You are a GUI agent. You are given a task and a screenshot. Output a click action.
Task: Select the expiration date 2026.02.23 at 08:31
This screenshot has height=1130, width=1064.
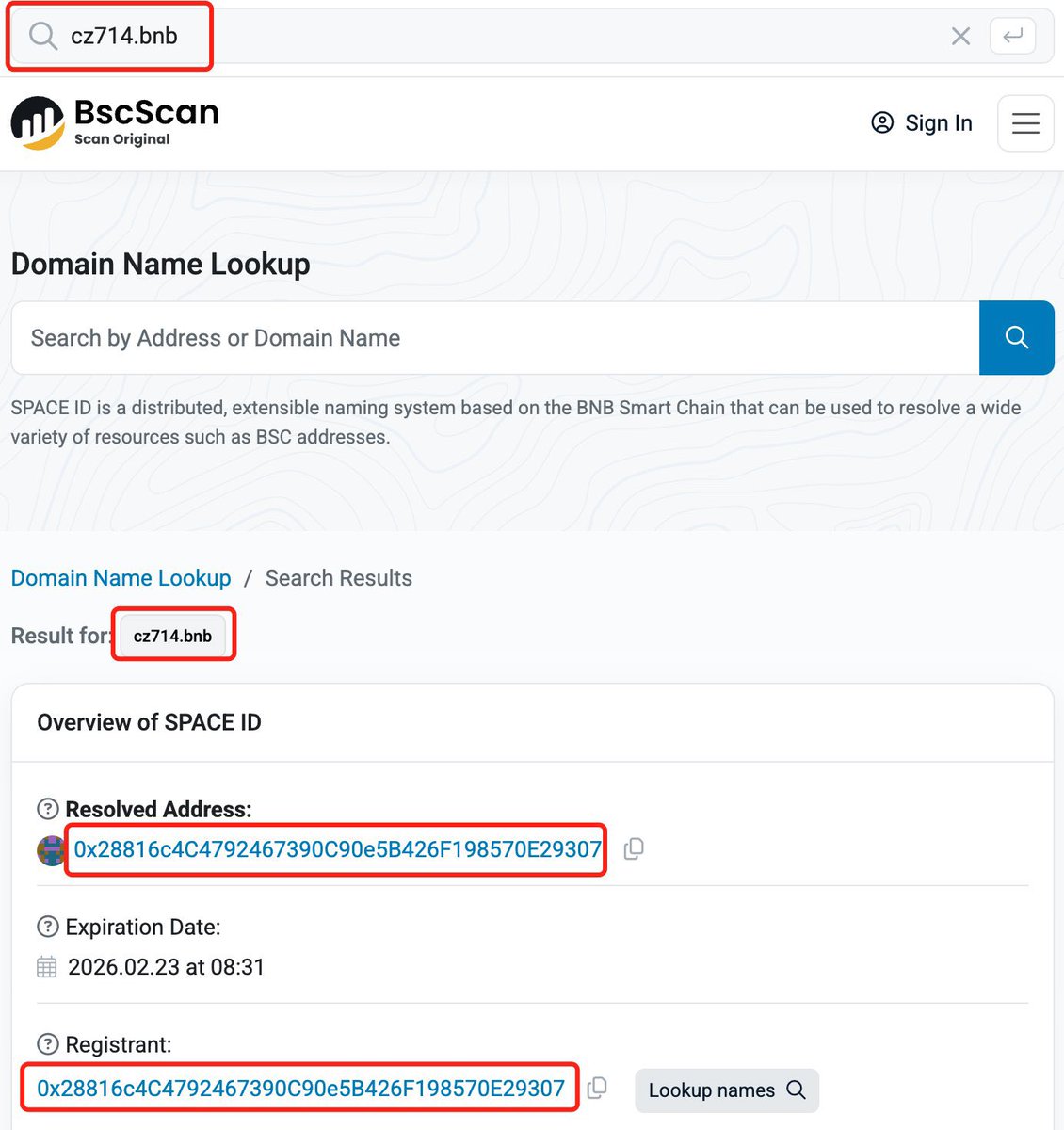coord(167,967)
